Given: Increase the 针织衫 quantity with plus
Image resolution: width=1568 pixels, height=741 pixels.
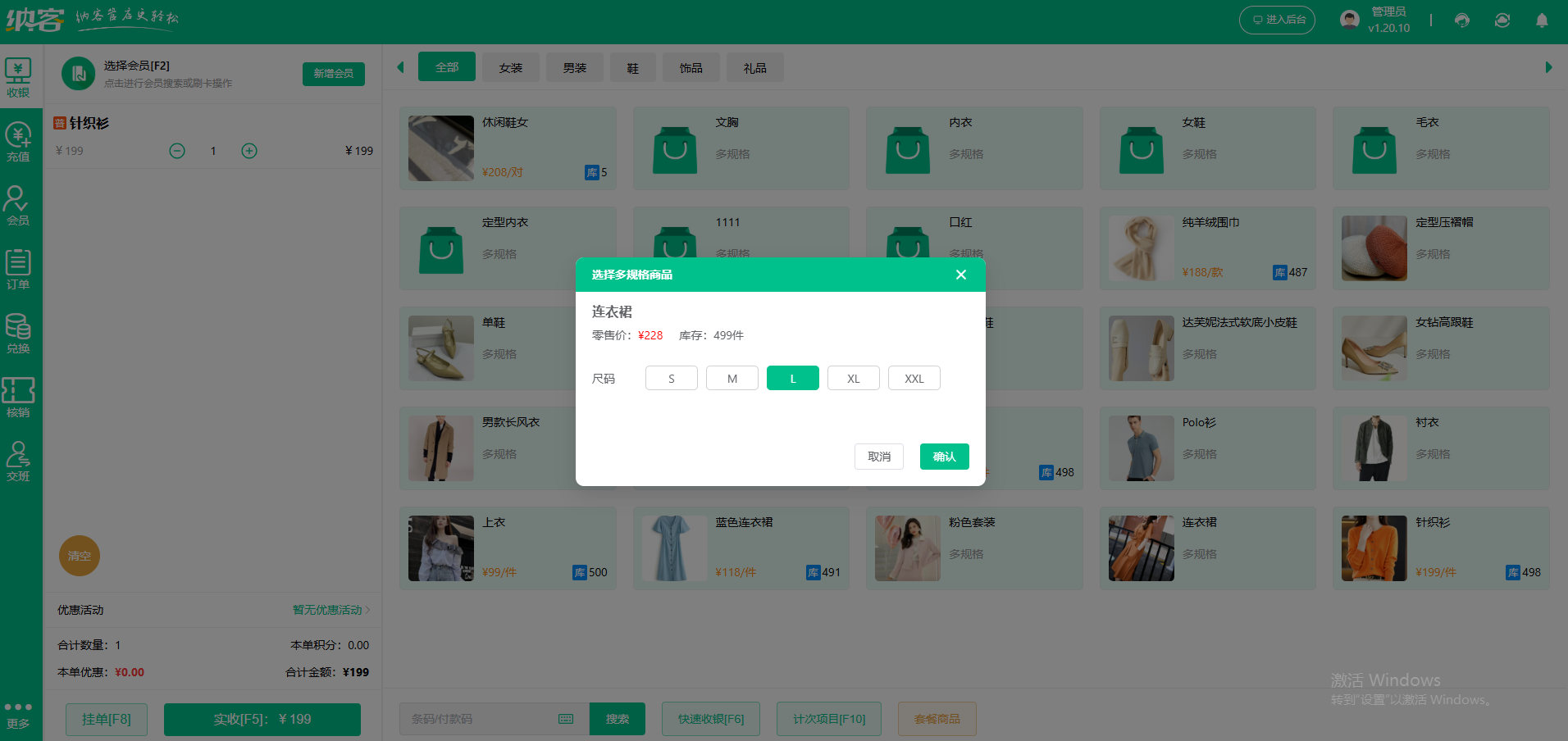Looking at the screenshot, I should (x=249, y=150).
